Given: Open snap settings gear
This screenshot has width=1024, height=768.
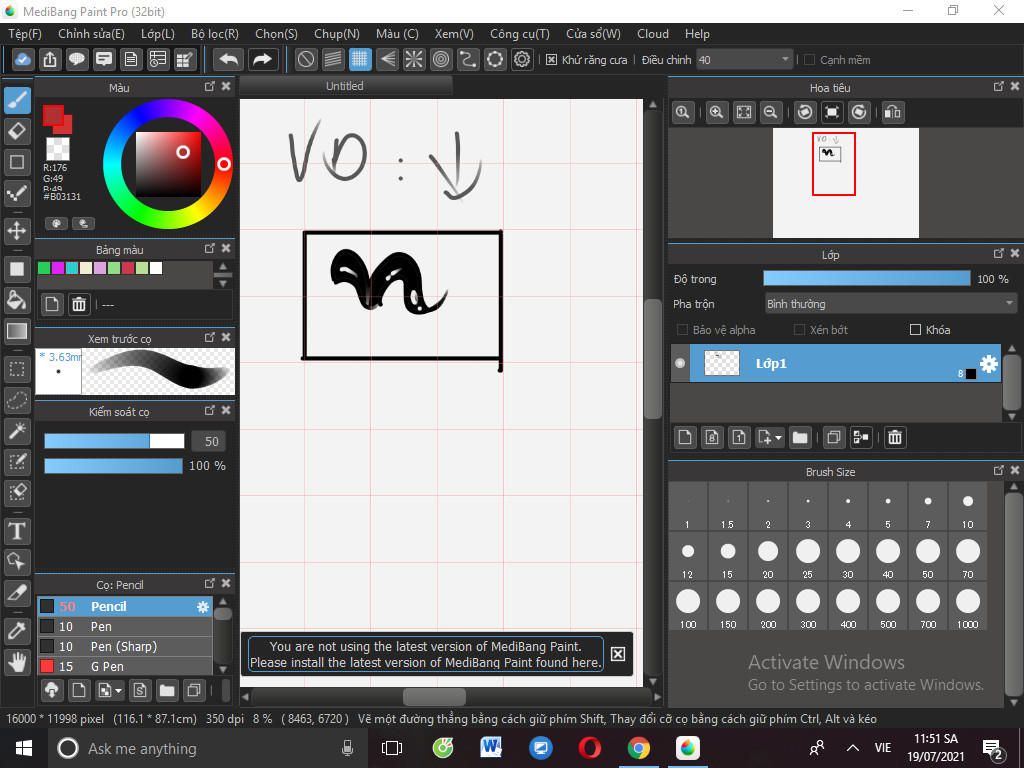Looking at the screenshot, I should pos(522,59).
